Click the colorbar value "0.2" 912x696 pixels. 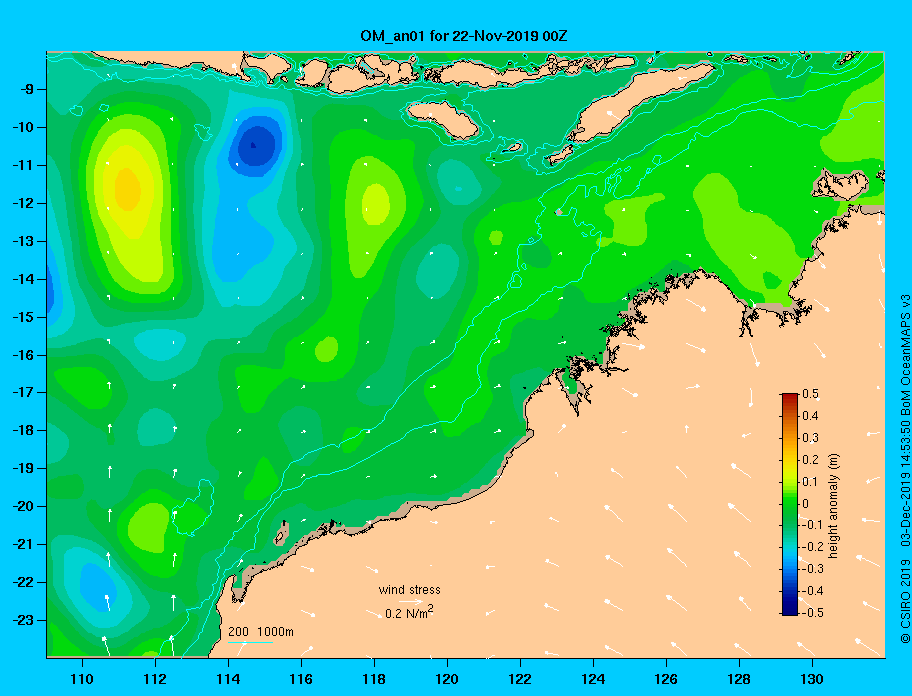810,459
